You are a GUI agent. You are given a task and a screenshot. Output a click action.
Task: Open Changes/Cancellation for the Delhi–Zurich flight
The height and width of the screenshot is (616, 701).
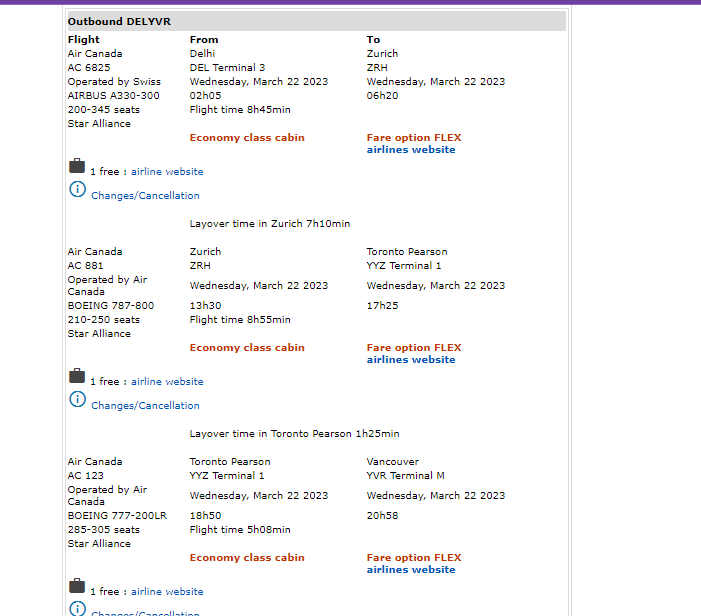click(145, 196)
